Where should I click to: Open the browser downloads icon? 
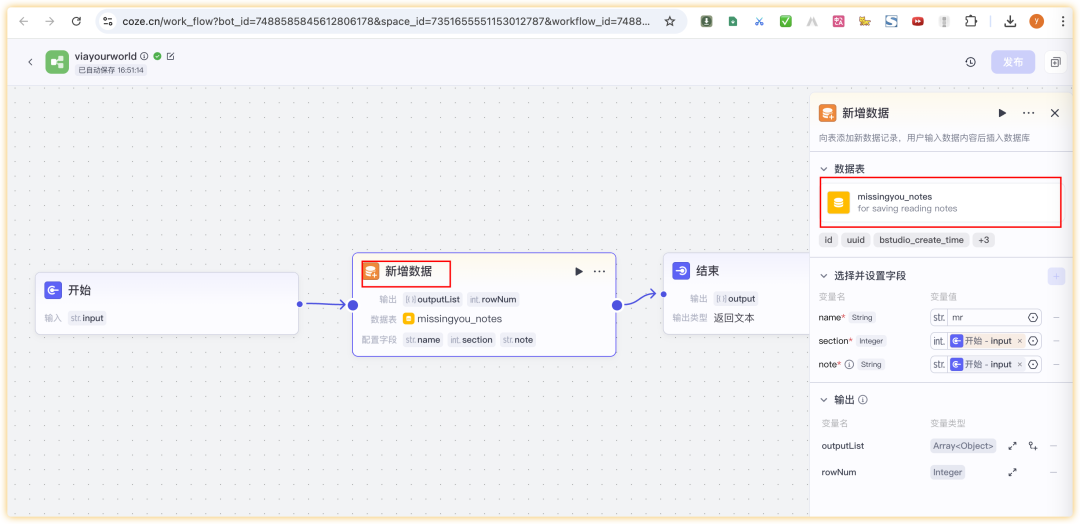[1010, 21]
